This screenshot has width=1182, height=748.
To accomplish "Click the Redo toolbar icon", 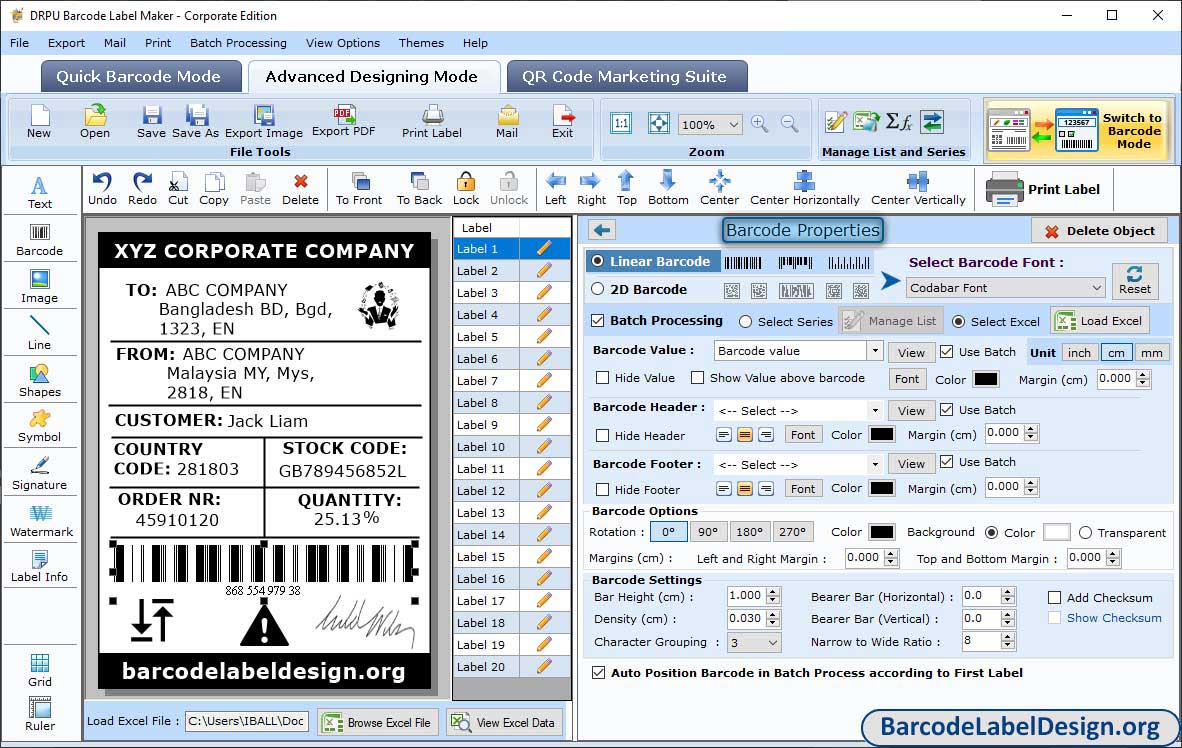I will (142, 189).
